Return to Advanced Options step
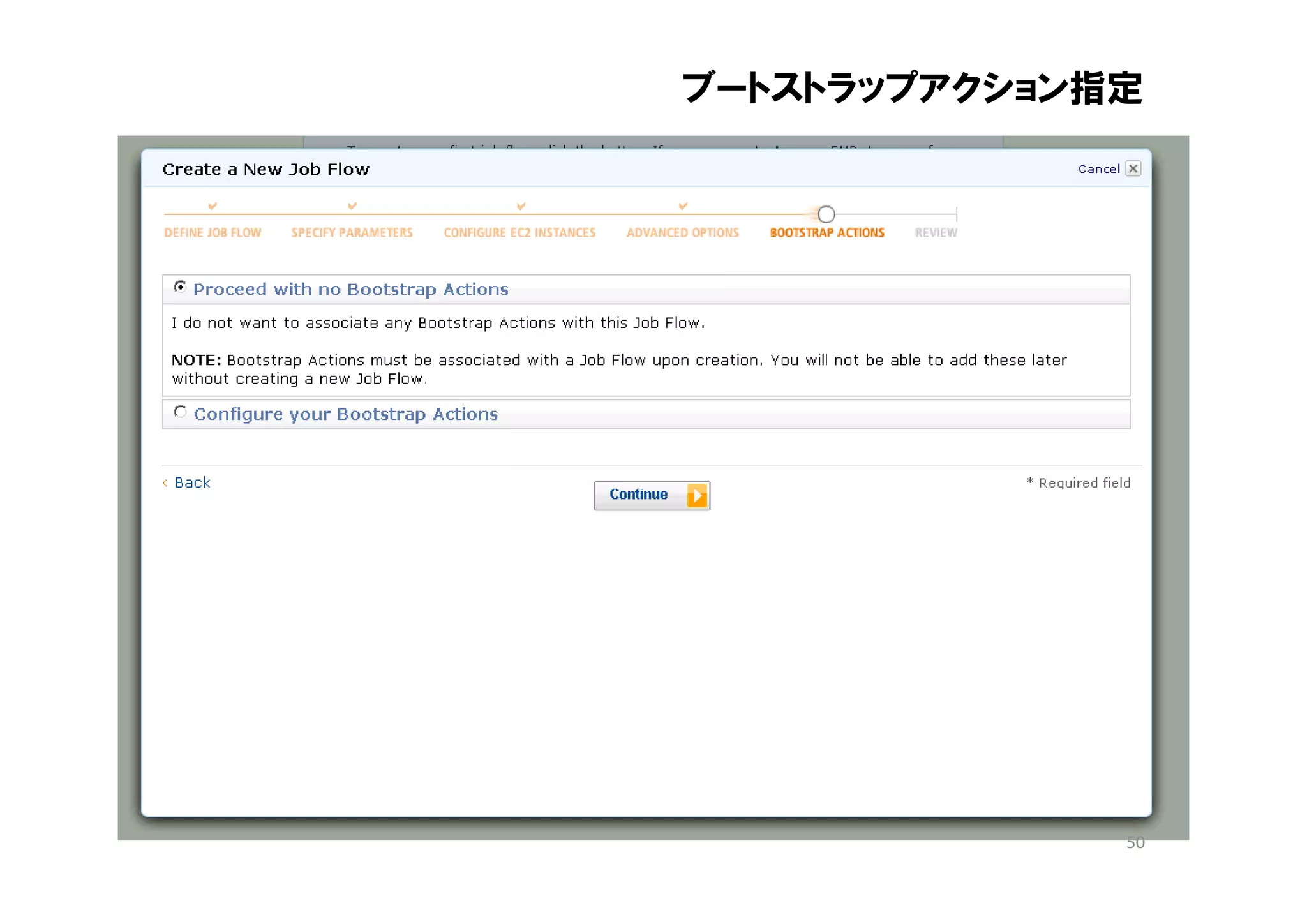1307x924 pixels. point(682,233)
